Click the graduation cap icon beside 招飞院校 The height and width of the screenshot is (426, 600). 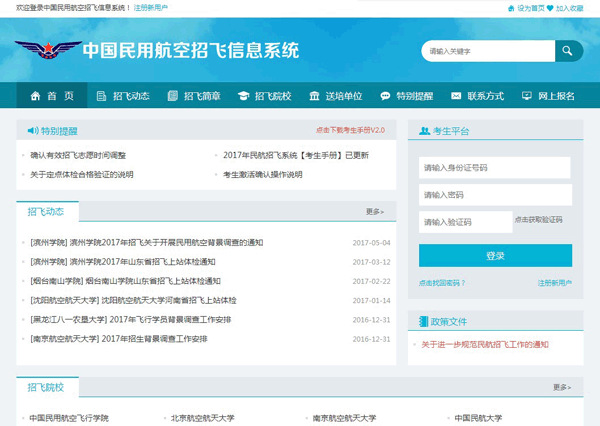(242, 96)
